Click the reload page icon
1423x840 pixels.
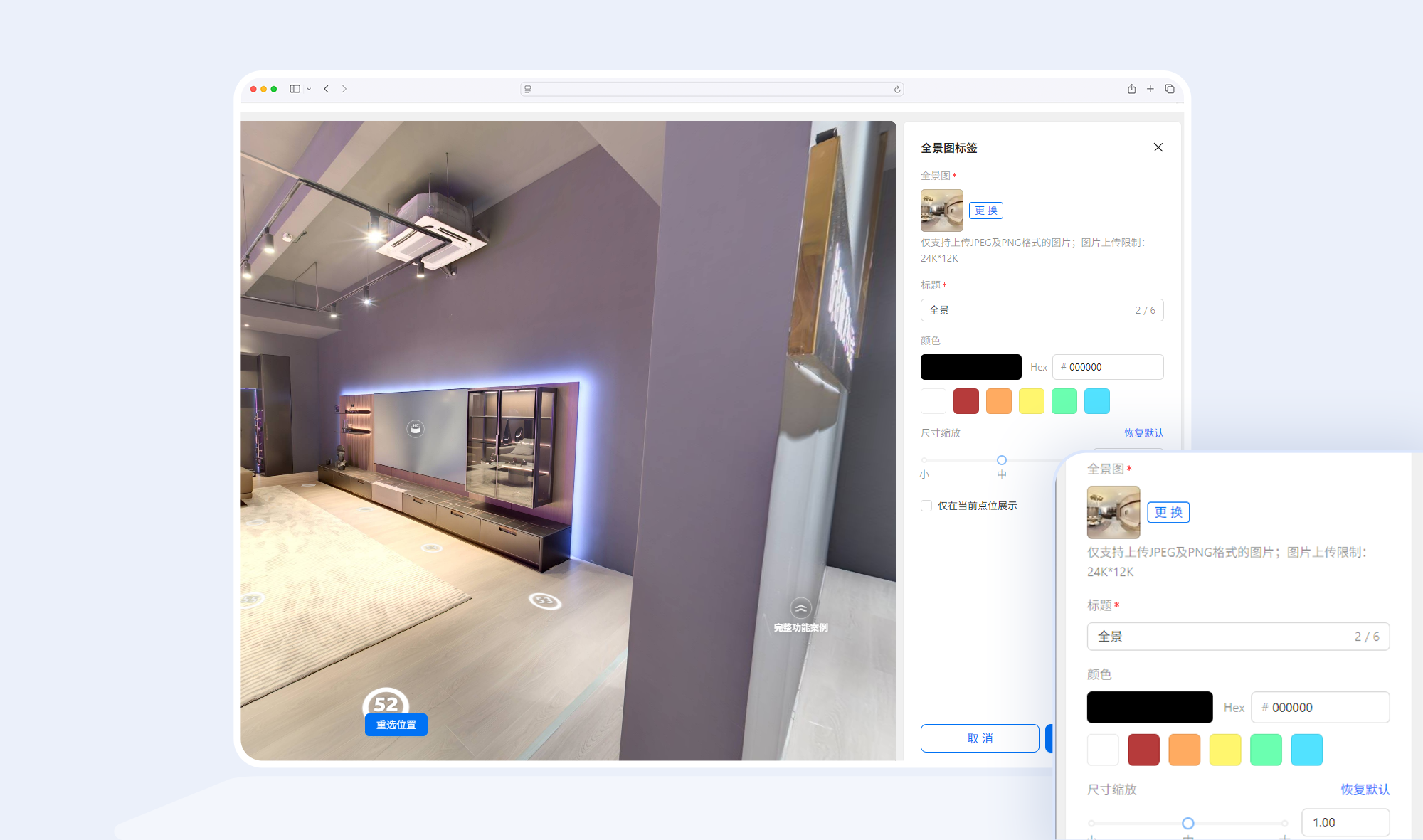pyautogui.click(x=897, y=89)
